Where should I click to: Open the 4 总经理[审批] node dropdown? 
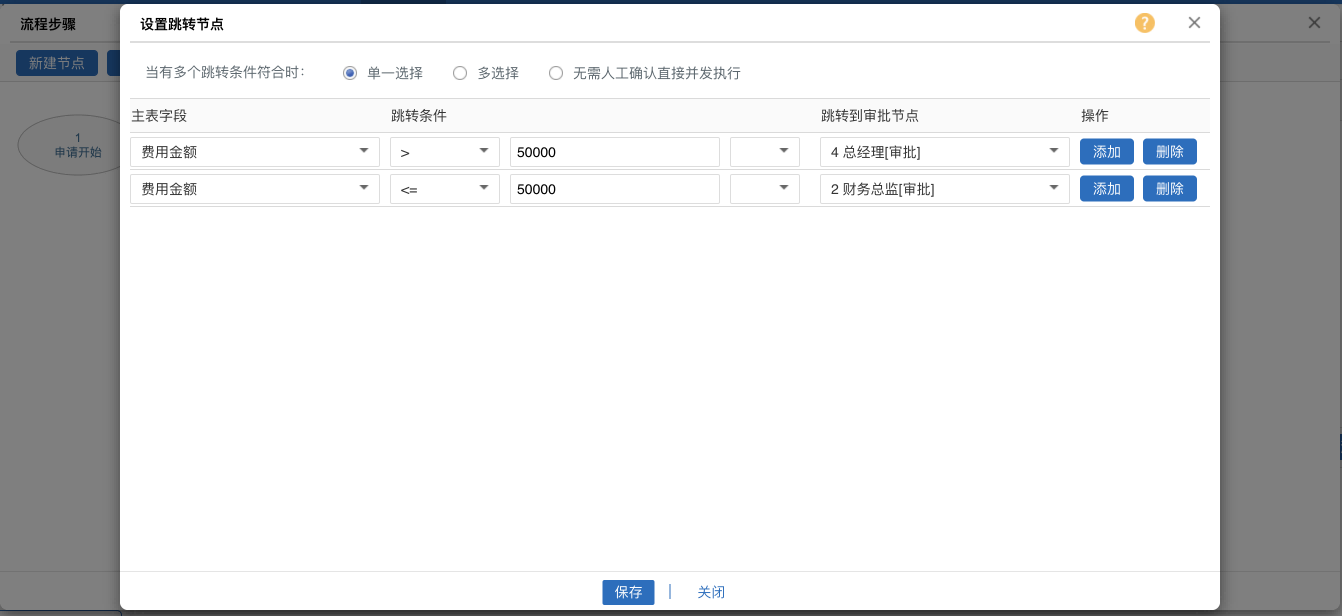pos(944,152)
